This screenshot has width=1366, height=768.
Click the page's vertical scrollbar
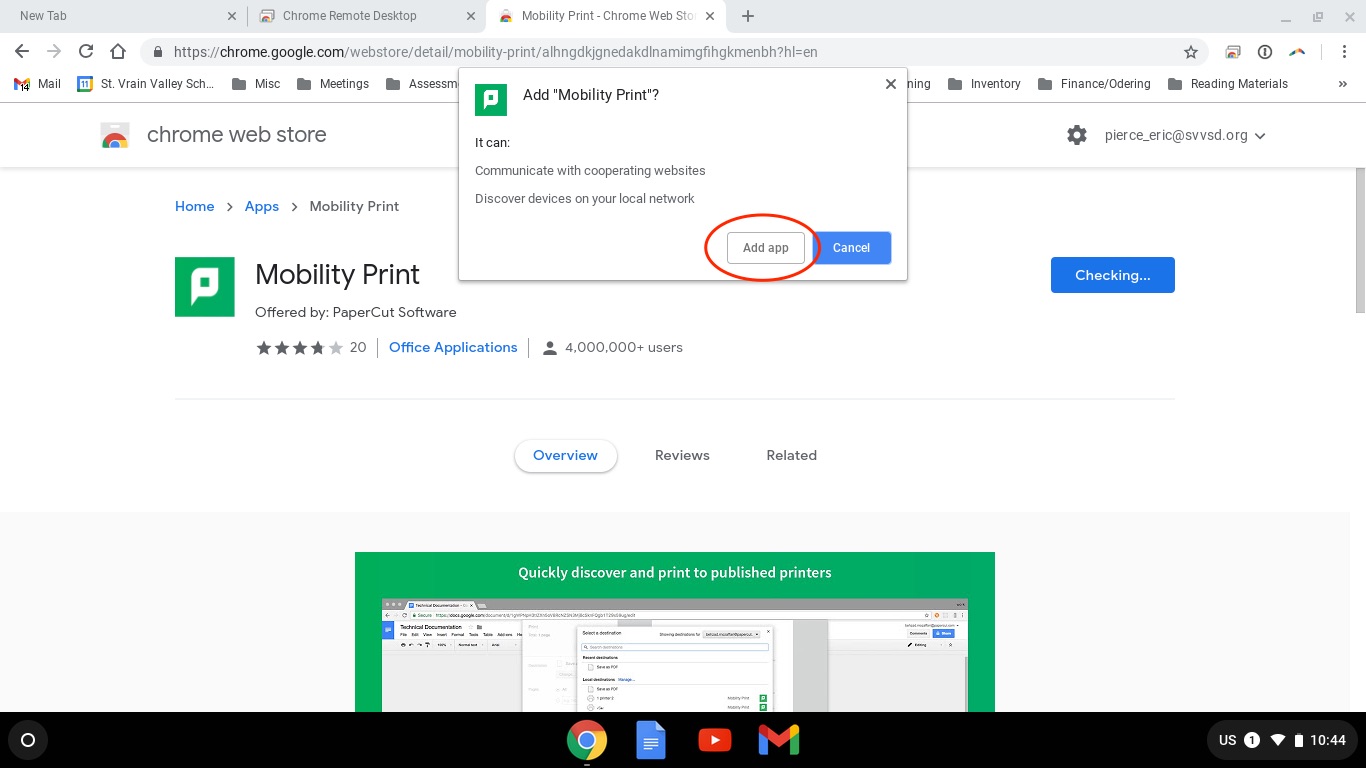1358,240
